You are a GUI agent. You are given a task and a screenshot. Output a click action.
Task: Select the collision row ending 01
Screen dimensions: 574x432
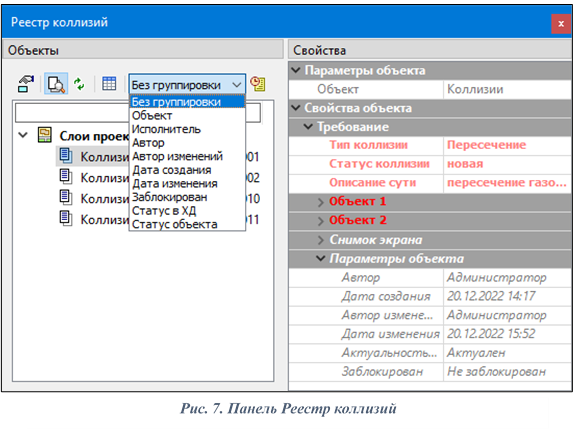pos(159,157)
